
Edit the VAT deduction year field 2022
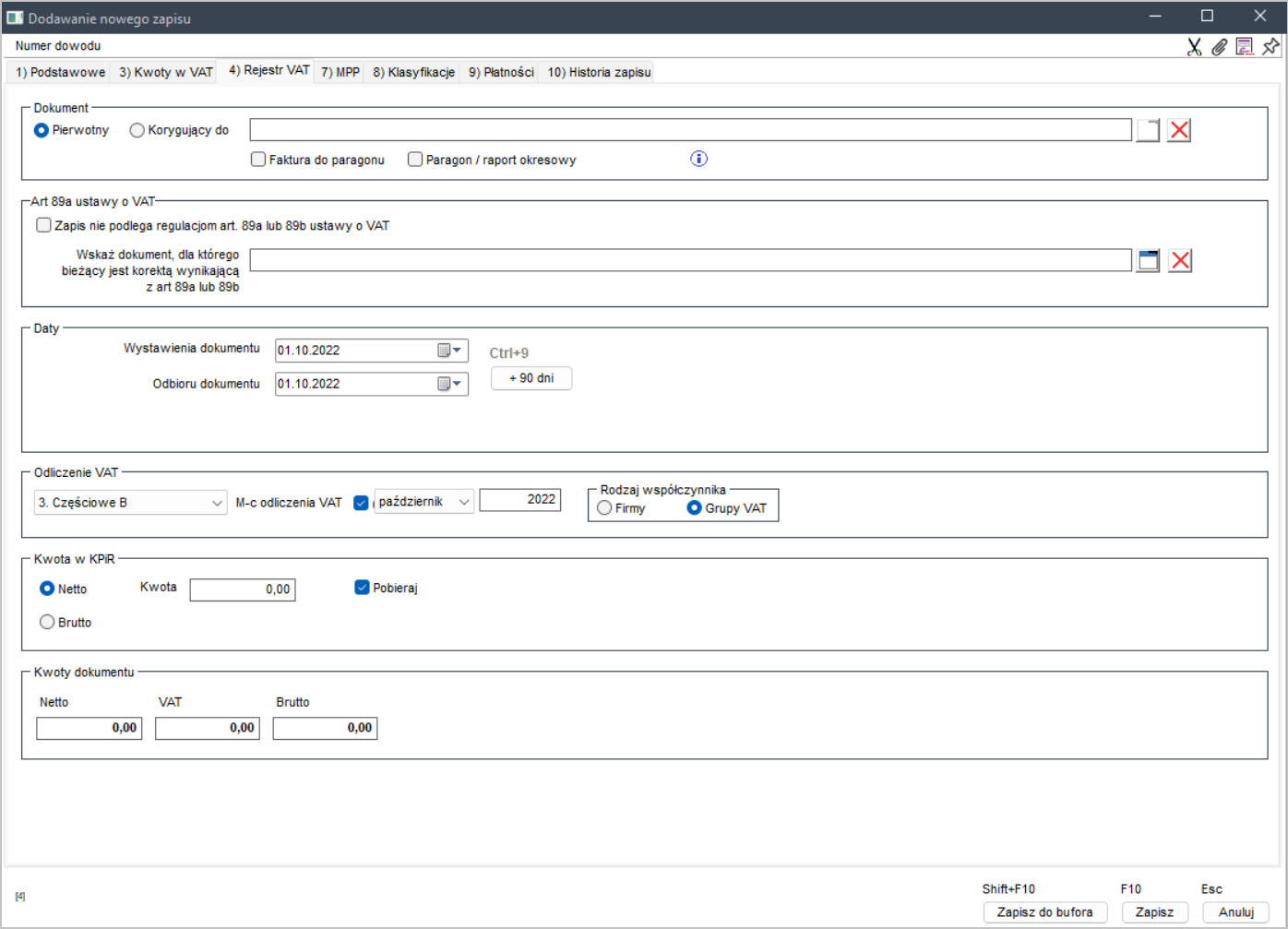520,500
